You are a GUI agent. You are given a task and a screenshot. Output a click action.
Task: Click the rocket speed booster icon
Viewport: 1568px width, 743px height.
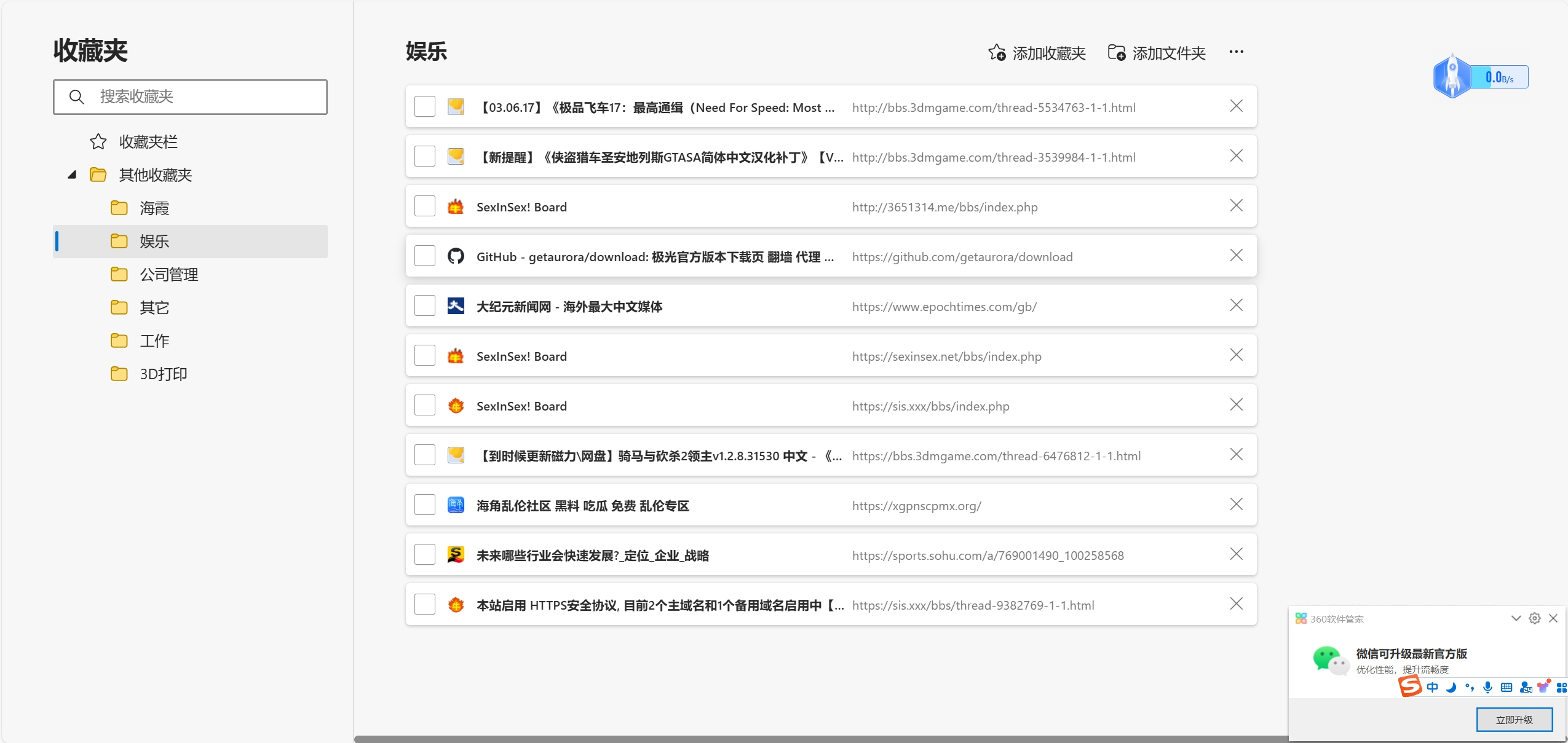[1452, 77]
